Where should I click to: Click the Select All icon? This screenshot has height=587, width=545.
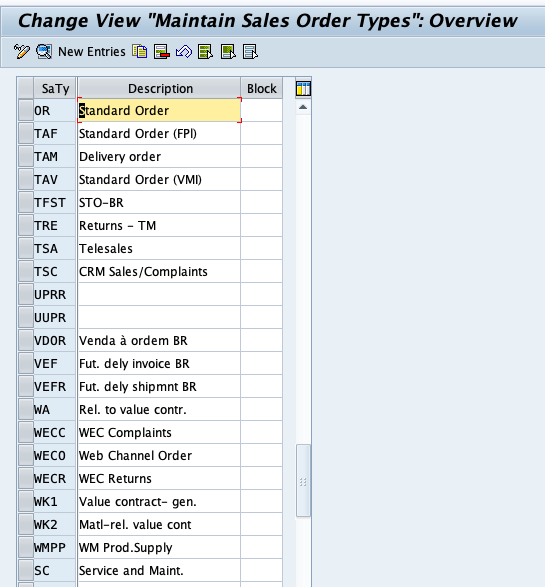click(x=205, y=51)
